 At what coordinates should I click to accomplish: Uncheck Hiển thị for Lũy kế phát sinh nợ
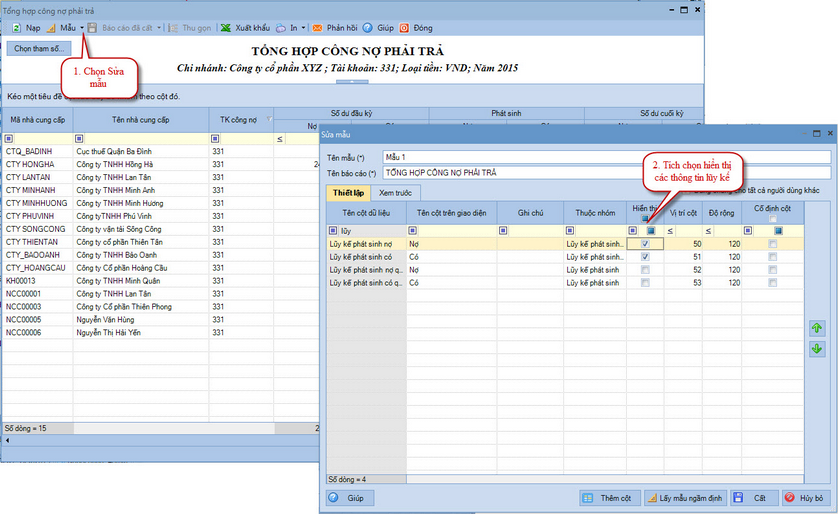(x=646, y=244)
